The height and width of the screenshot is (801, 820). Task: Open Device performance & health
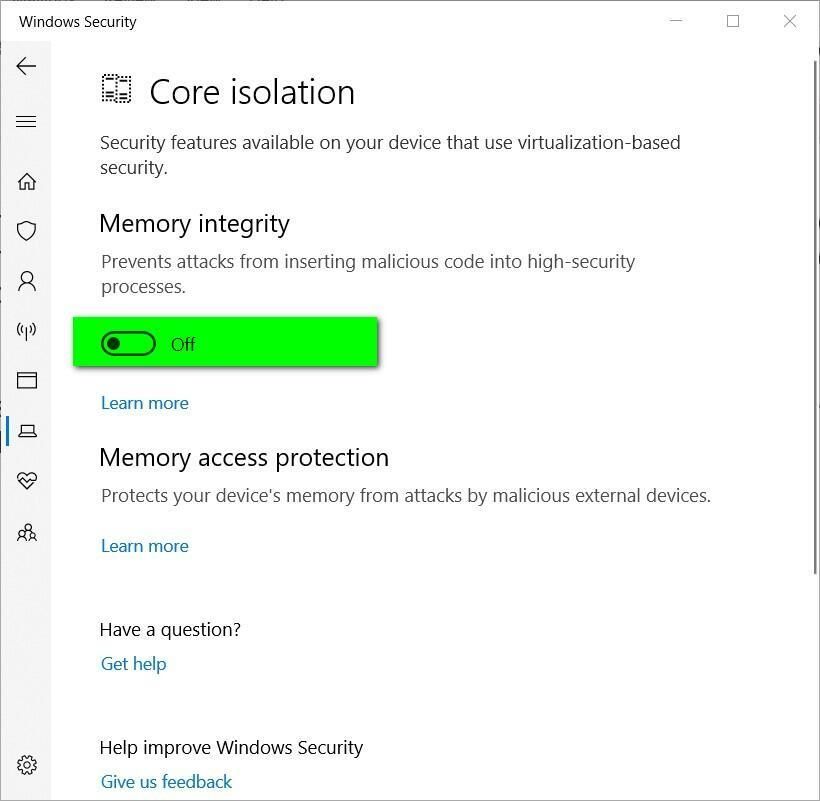[x=26, y=481]
